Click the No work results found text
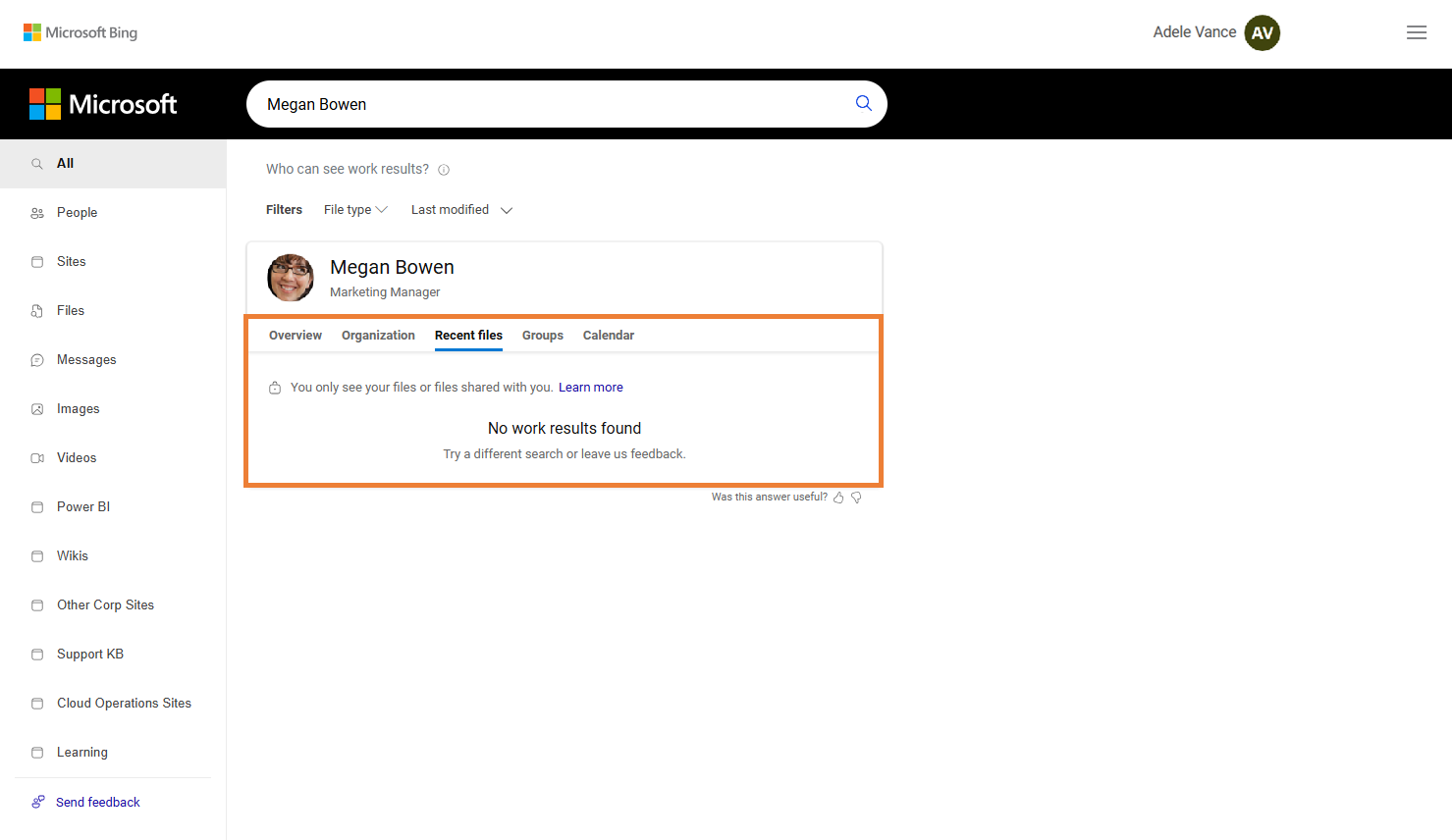This screenshot has height=840, width=1452. pos(565,429)
